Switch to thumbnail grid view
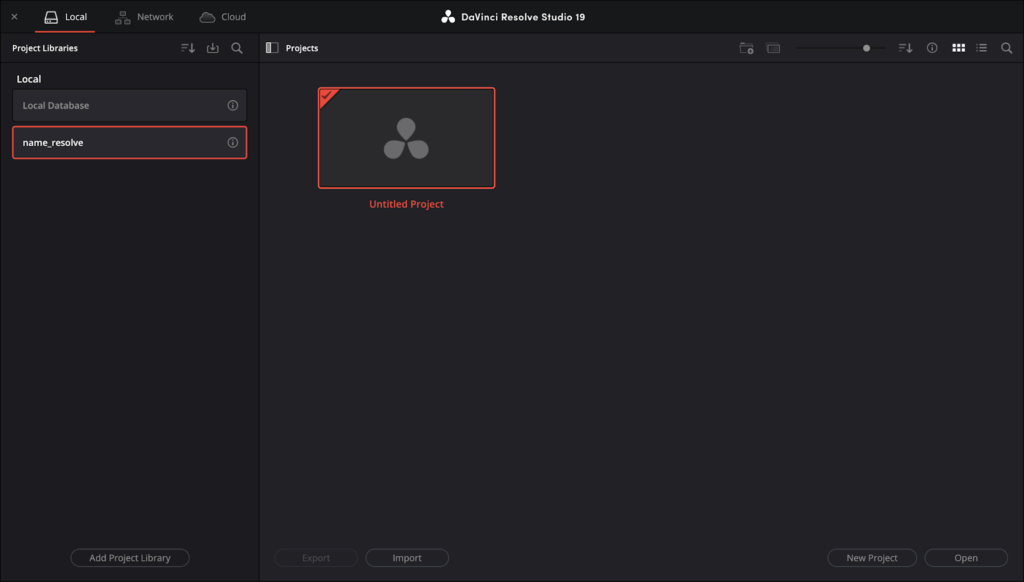This screenshot has height=582, width=1024. (958, 48)
